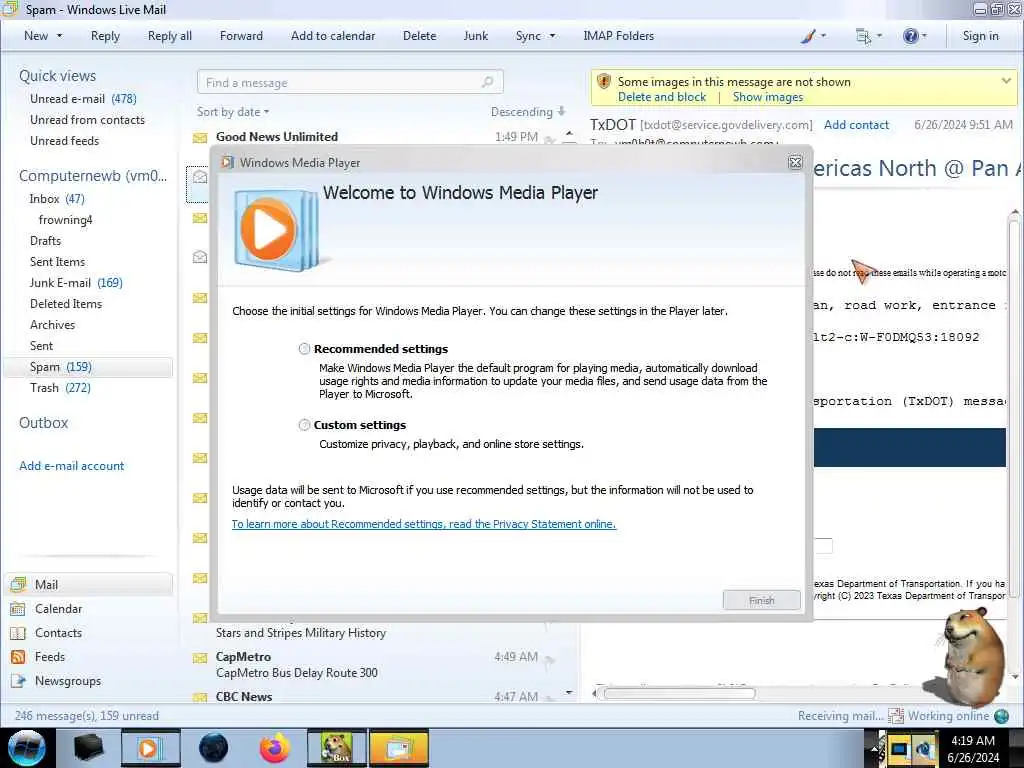Click Junk in the toolbar
The height and width of the screenshot is (768, 1024).
click(x=475, y=36)
